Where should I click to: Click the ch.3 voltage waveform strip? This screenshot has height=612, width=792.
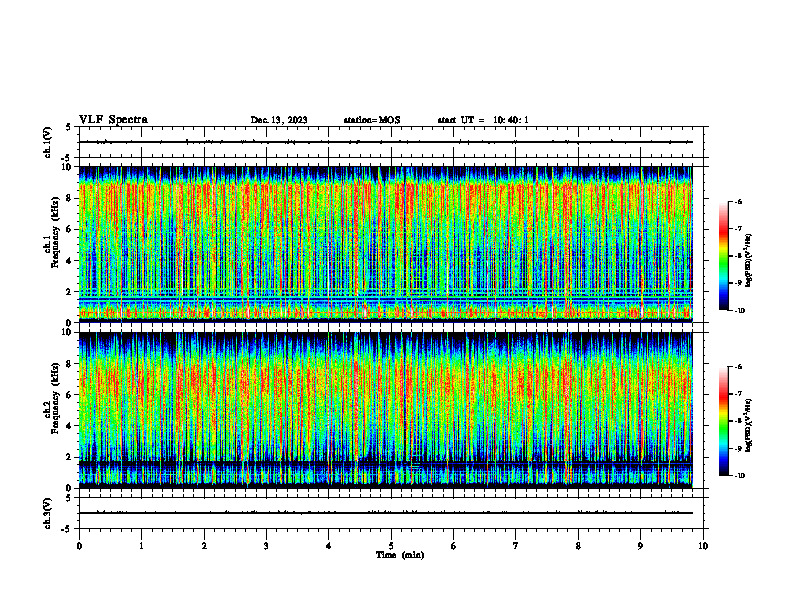(385, 513)
